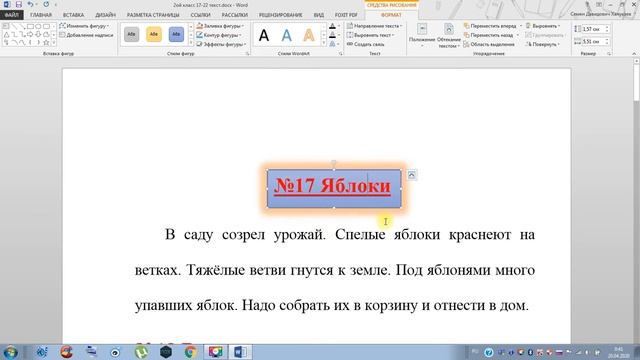The width and height of the screenshot is (640, 360).
Task: Click Переместить назад button
Action: (489, 35)
